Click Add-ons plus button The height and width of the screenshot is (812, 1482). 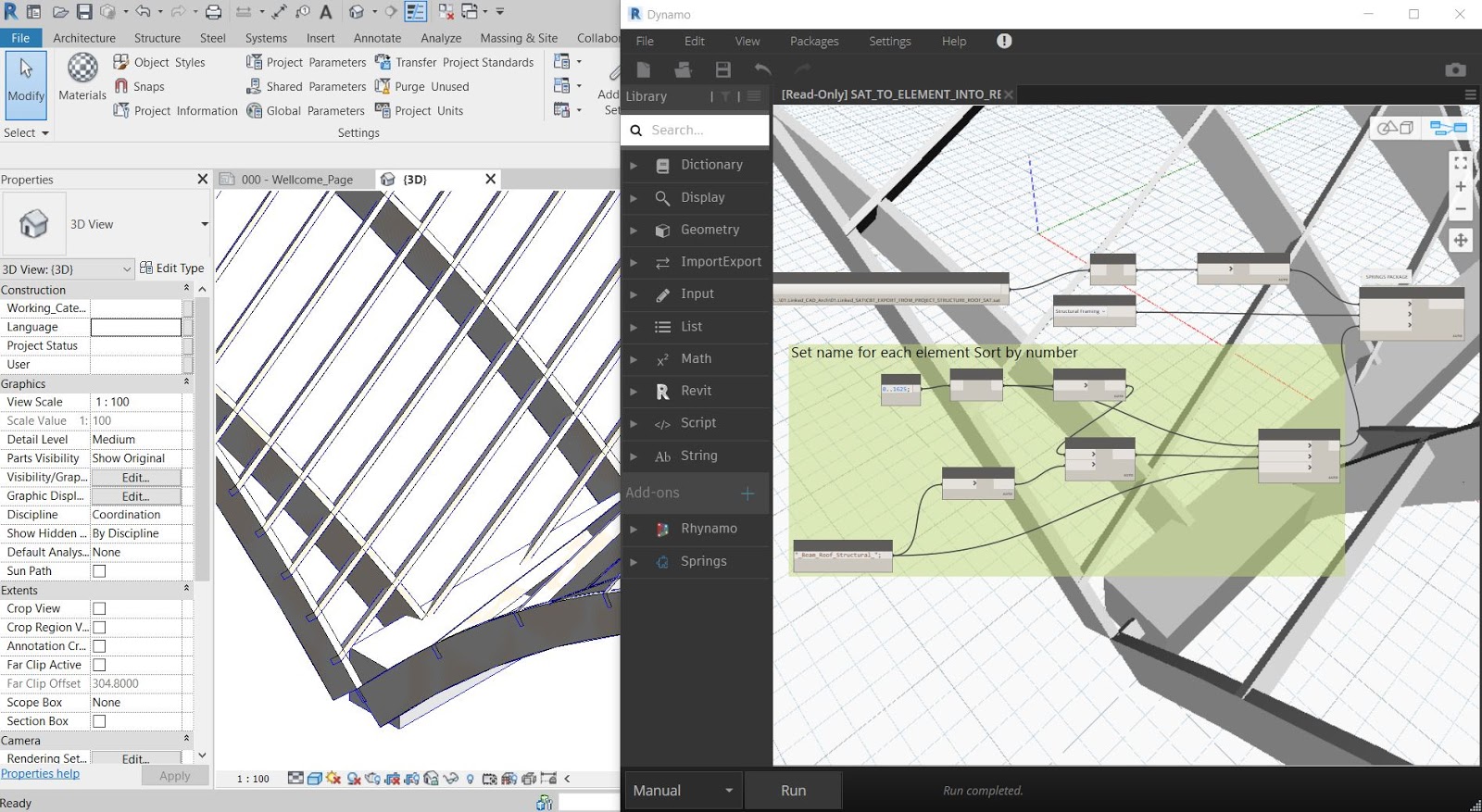click(x=747, y=493)
